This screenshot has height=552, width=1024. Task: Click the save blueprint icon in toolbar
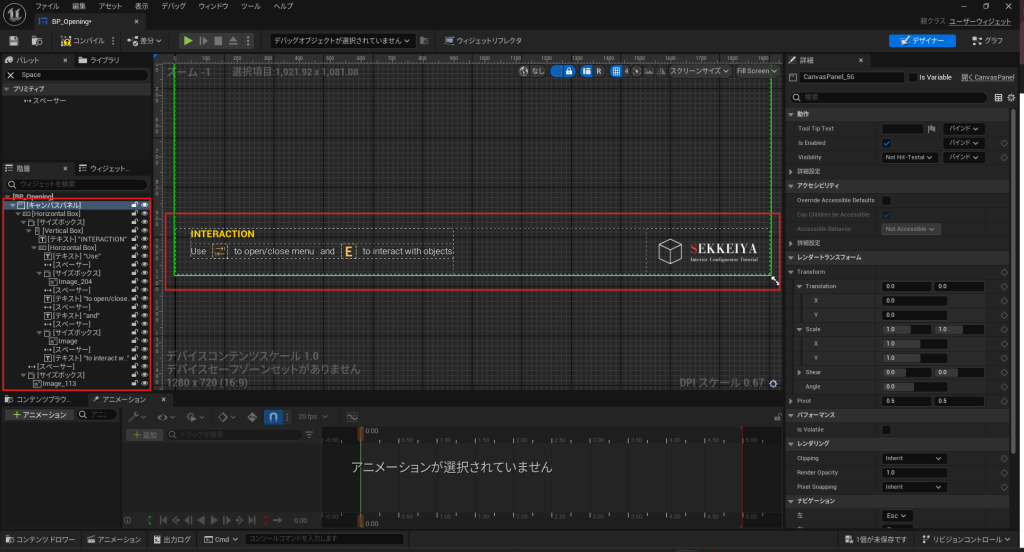pos(14,41)
